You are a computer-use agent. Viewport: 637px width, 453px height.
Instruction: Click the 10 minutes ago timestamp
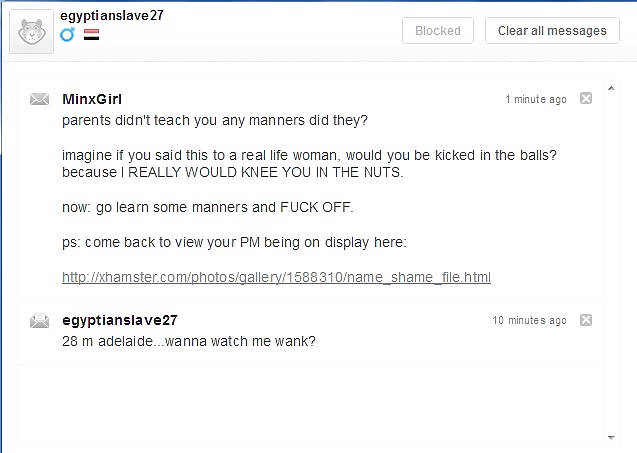click(529, 320)
